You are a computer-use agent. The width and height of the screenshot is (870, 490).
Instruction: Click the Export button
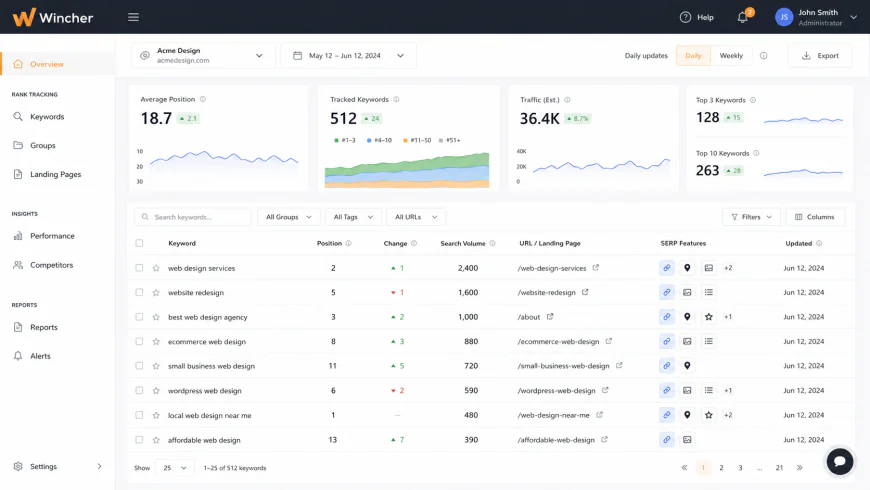coord(820,55)
